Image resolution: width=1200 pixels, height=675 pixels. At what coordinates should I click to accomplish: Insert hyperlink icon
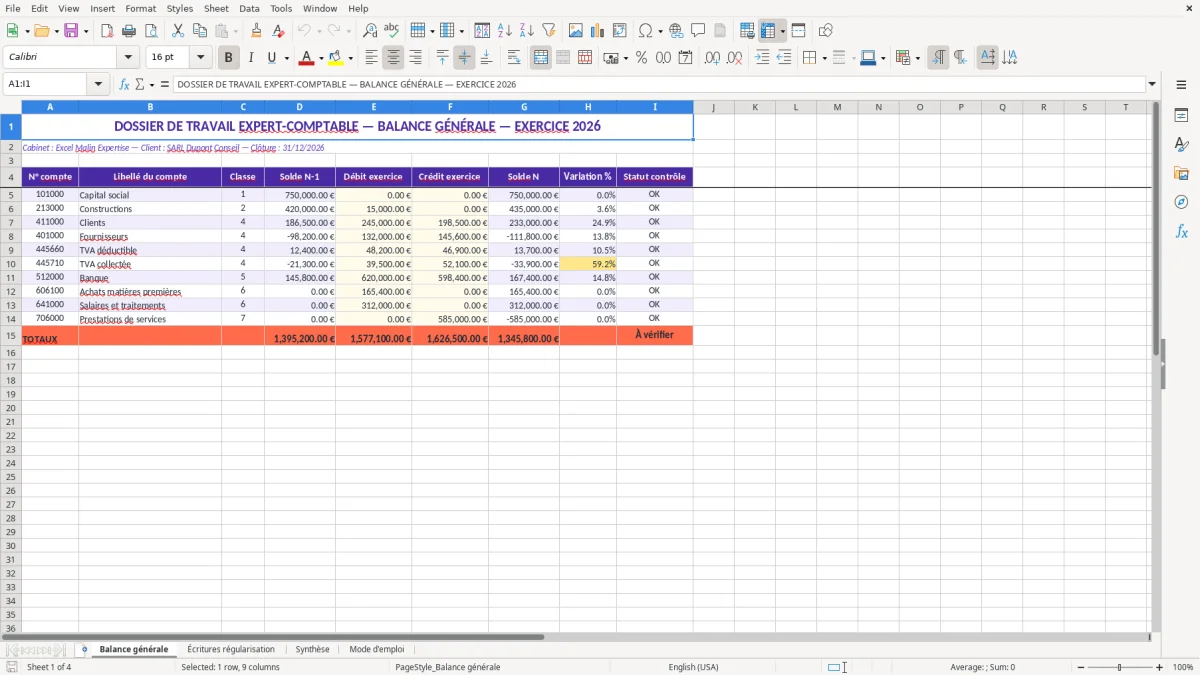[676, 31]
